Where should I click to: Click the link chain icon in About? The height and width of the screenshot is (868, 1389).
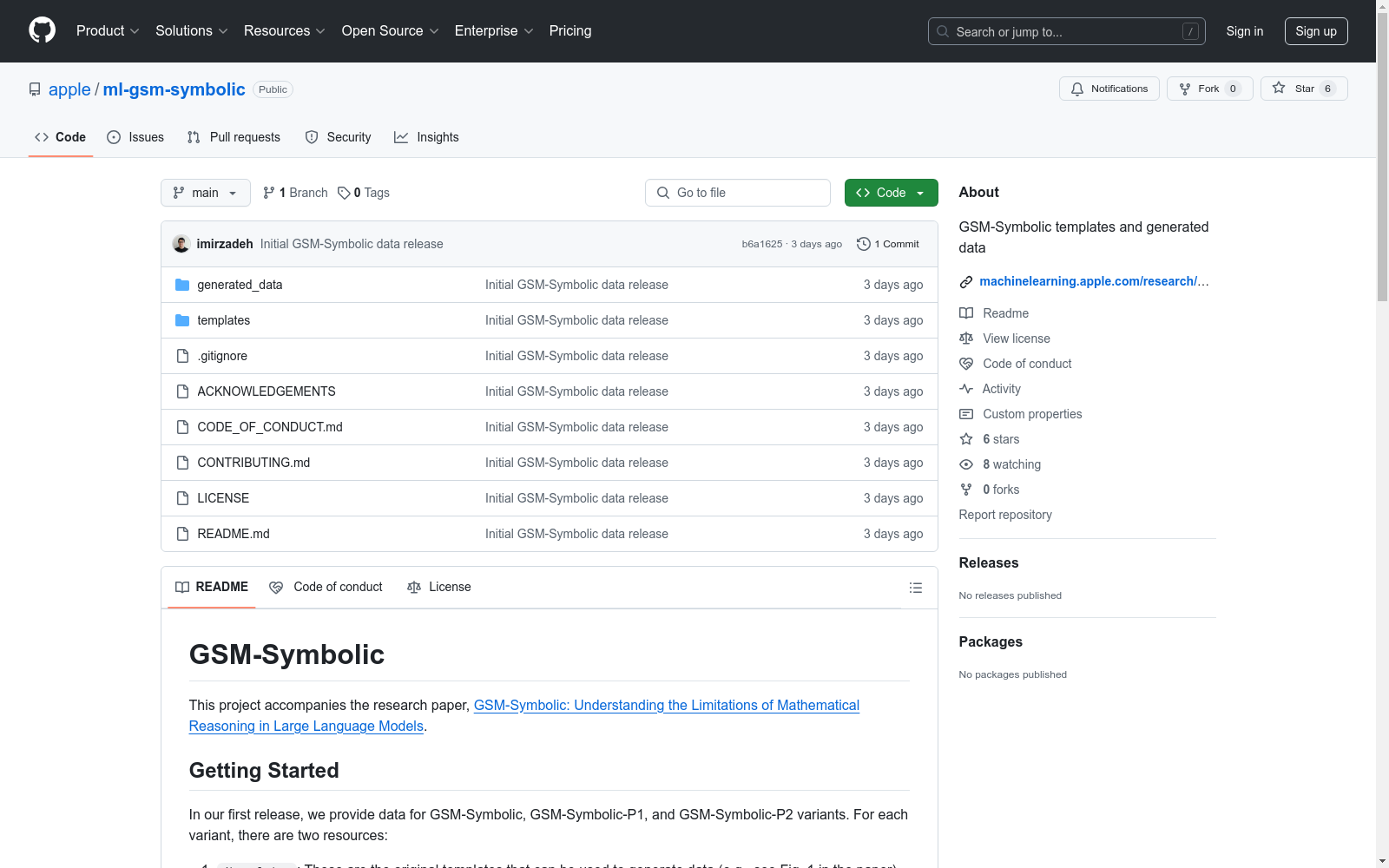[966, 282]
